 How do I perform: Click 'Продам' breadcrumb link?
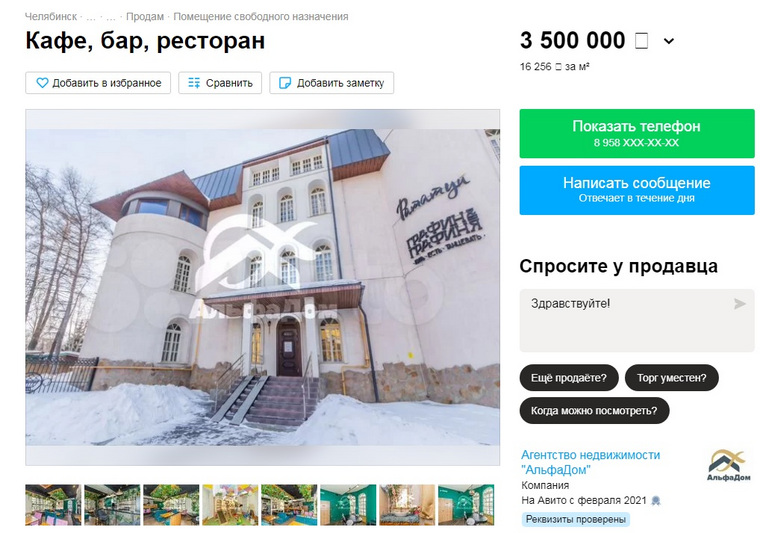click(145, 16)
